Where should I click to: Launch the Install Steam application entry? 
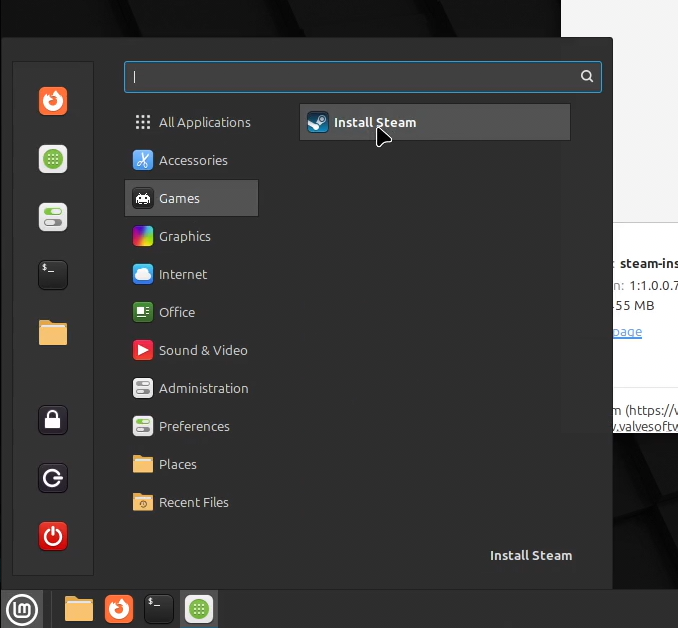click(435, 122)
